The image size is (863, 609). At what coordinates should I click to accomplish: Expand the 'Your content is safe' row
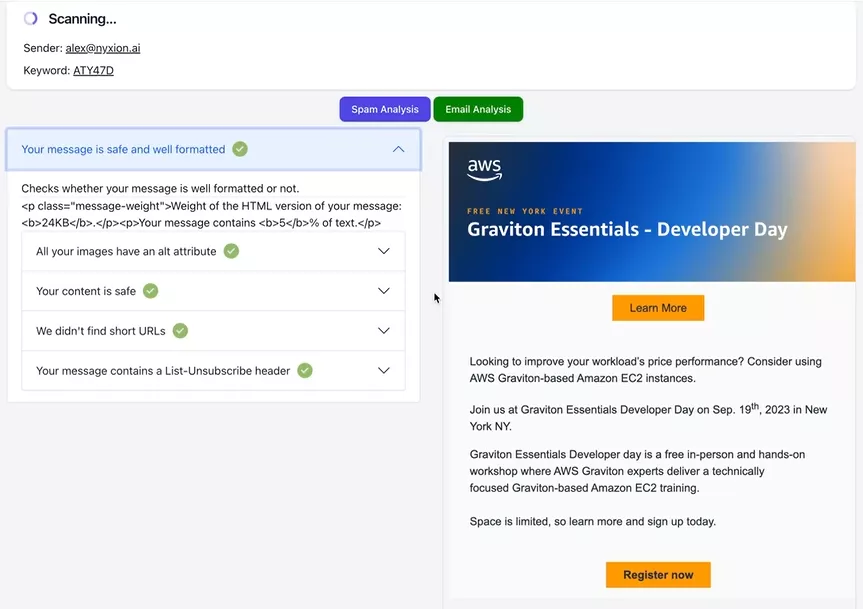click(x=383, y=291)
